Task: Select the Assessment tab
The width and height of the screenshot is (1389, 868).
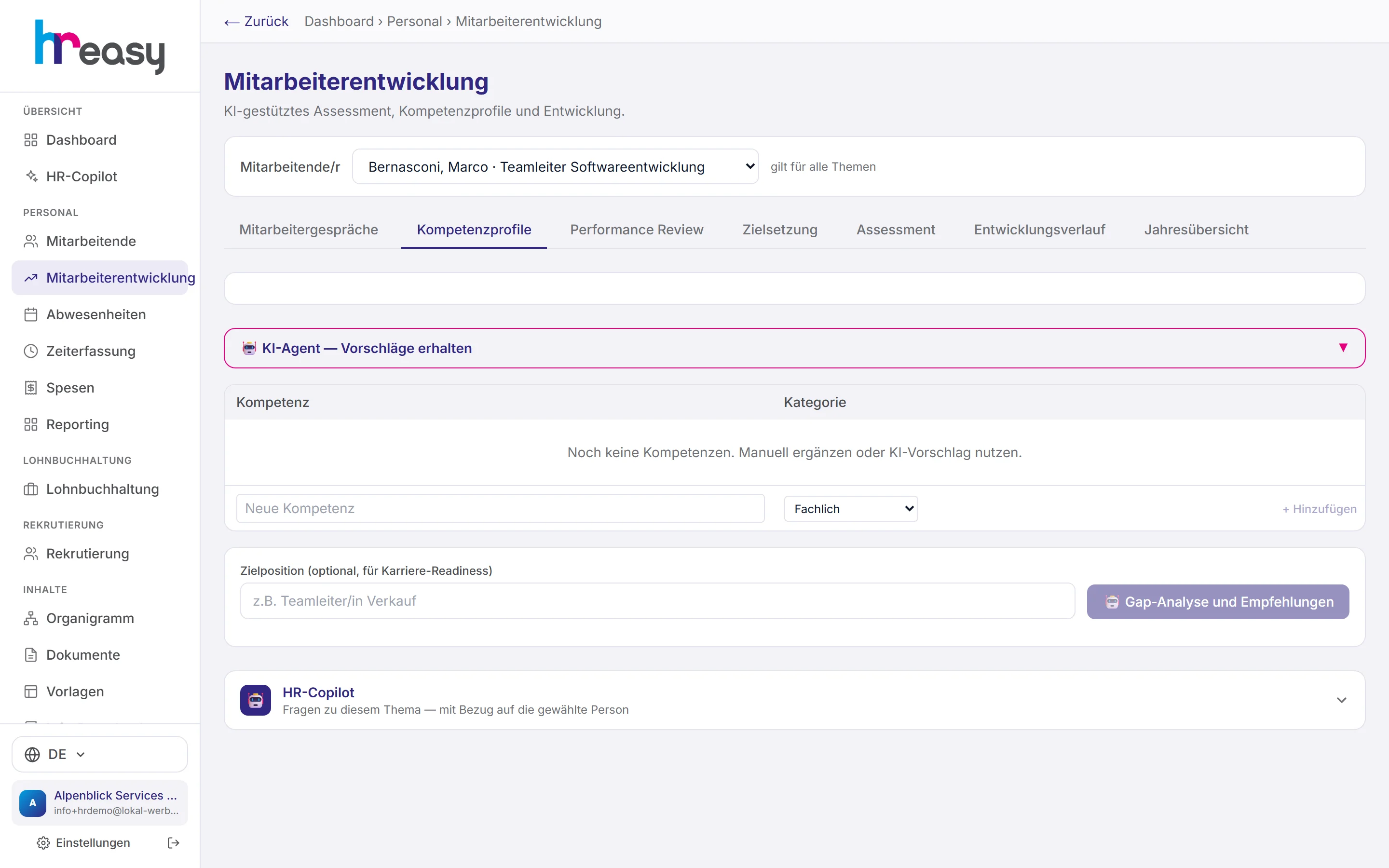Action: [x=896, y=230]
